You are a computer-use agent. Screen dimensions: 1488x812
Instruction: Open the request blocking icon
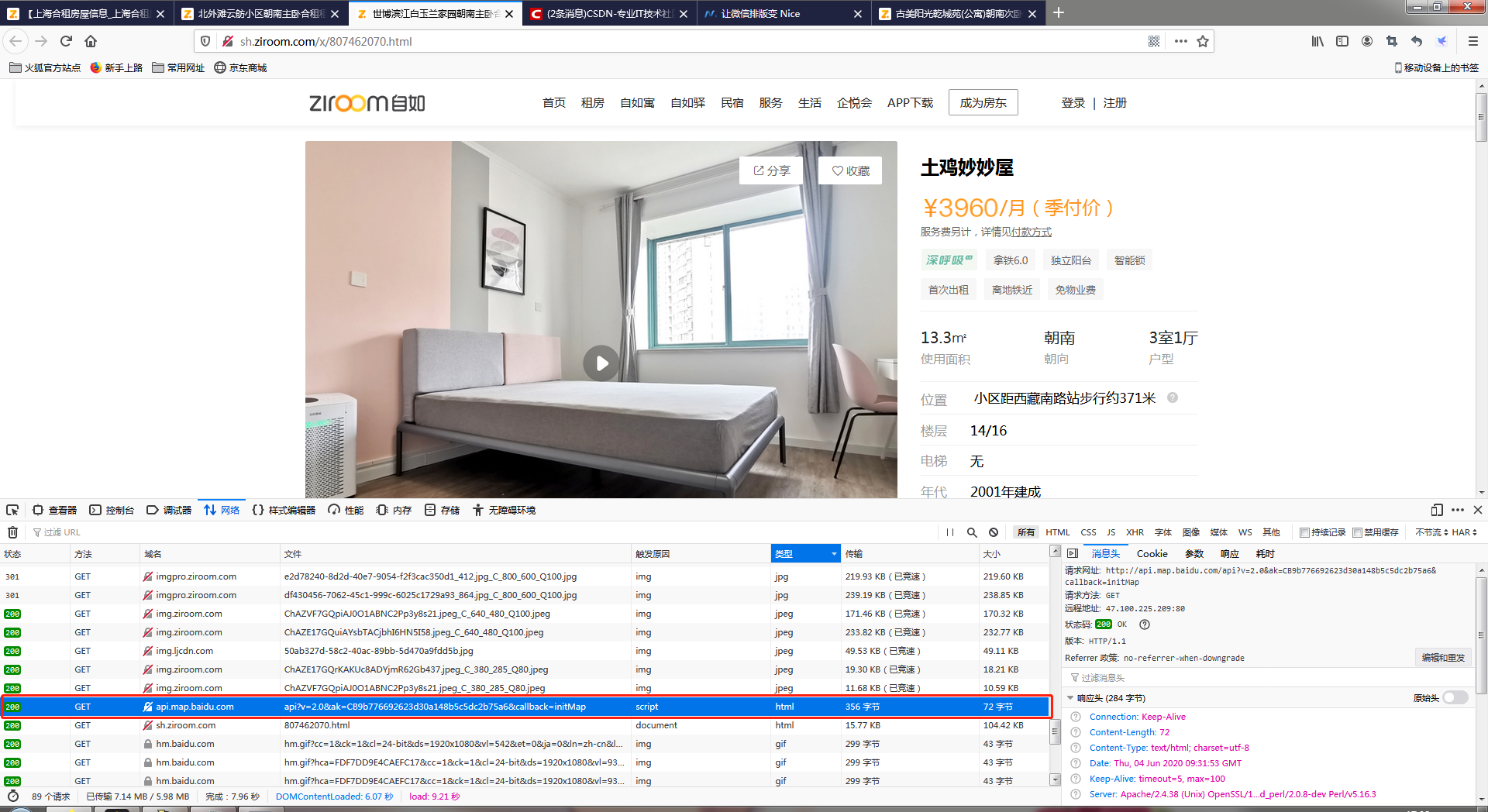tap(994, 532)
